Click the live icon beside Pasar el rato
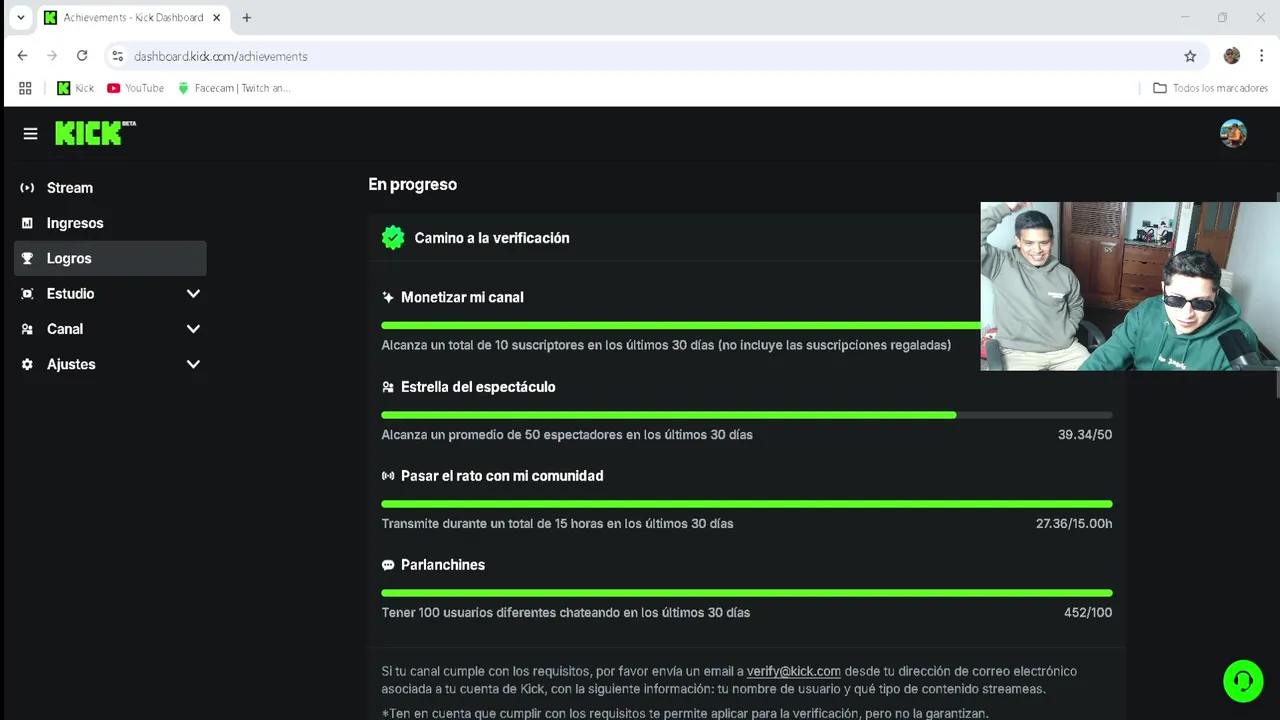This screenshot has height=720, width=1280. click(388, 476)
